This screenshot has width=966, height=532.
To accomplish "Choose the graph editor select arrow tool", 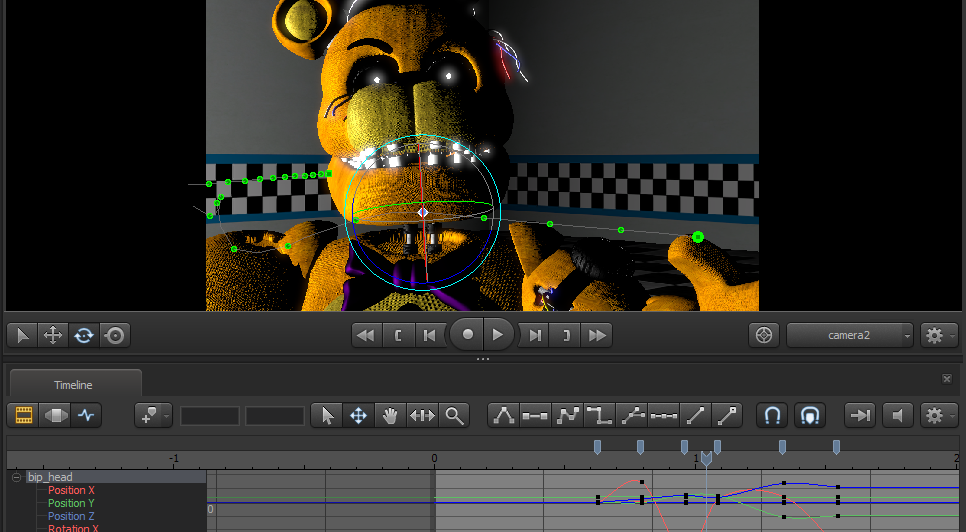I will click(x=327, y=416).
